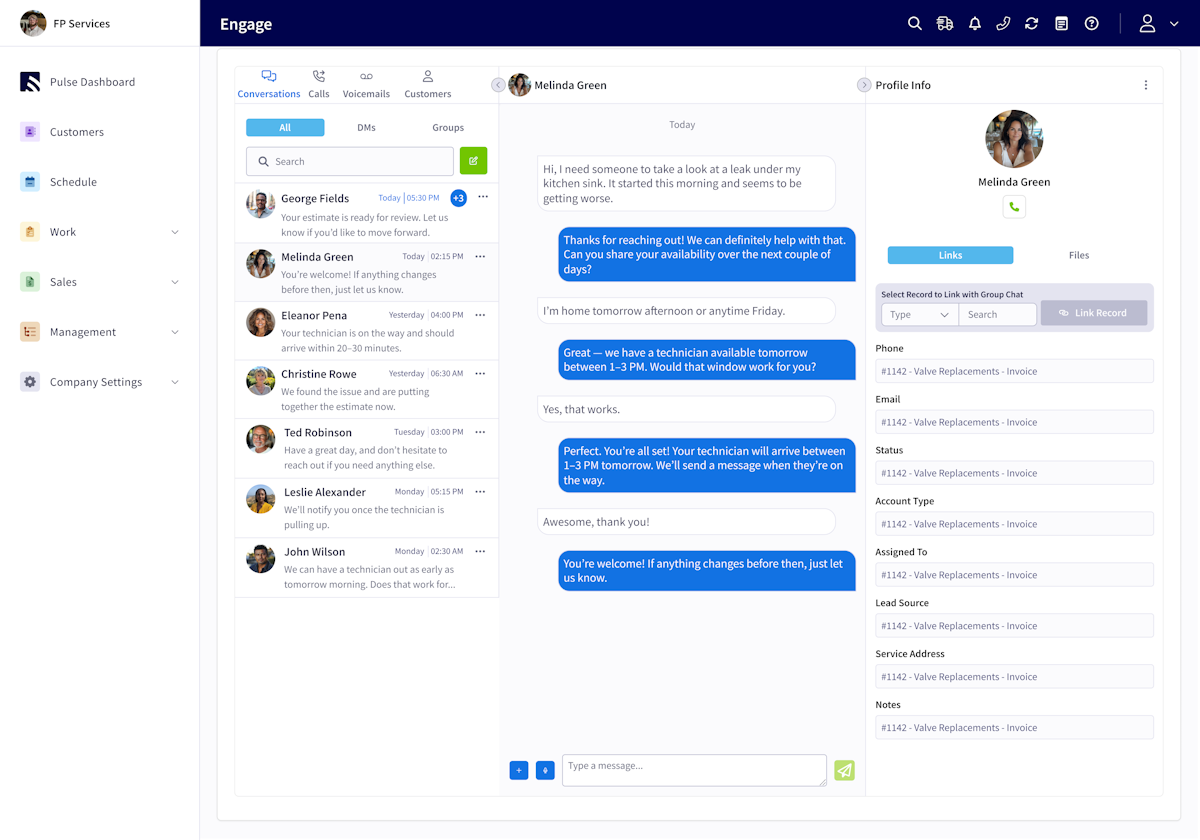Open the notifications bell
Viewport: 1200px width, 840px height.
tap(975, 24)
